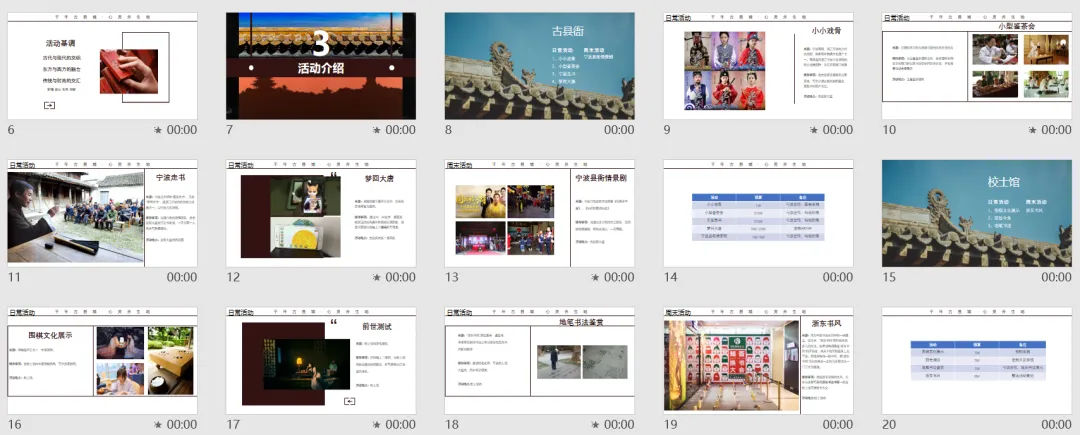
Task: Click the 00:00 timing under slide 19
Action: 838,425
